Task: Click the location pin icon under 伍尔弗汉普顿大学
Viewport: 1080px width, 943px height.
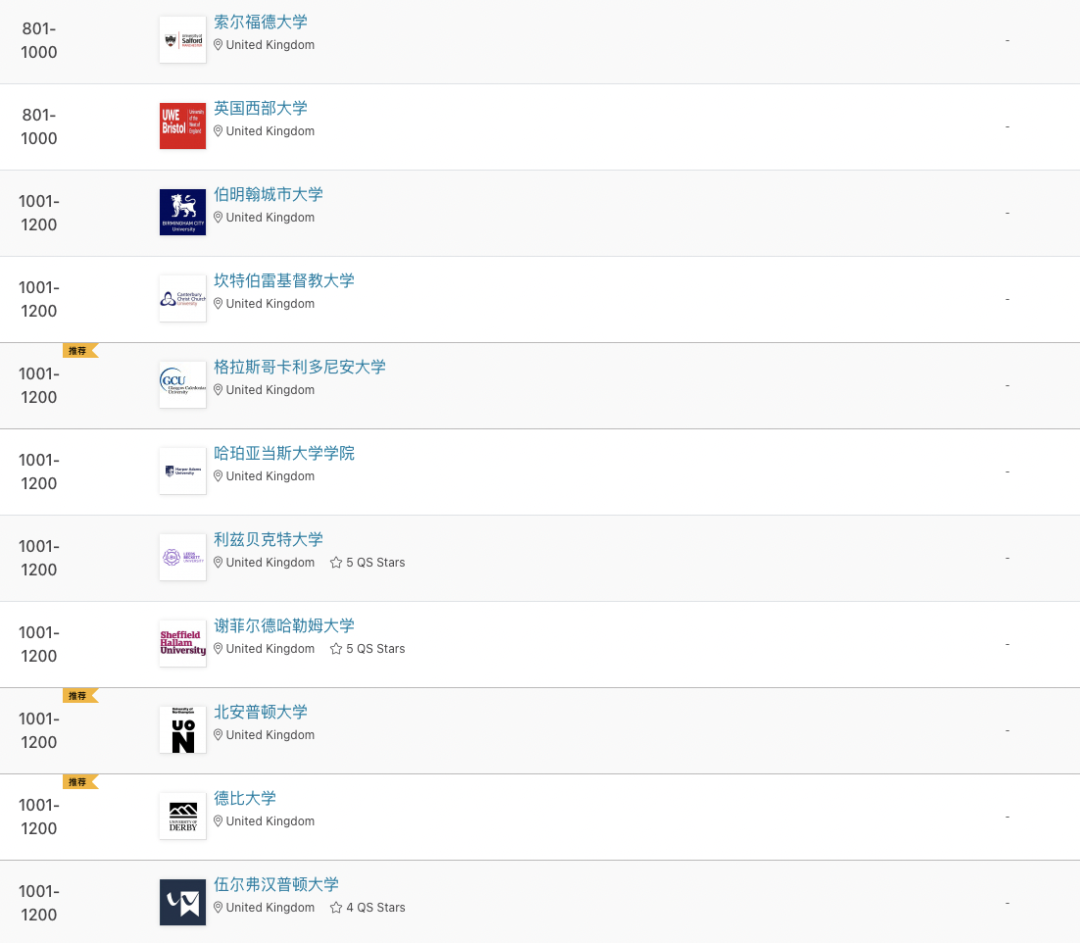Action: coord(218,907)
